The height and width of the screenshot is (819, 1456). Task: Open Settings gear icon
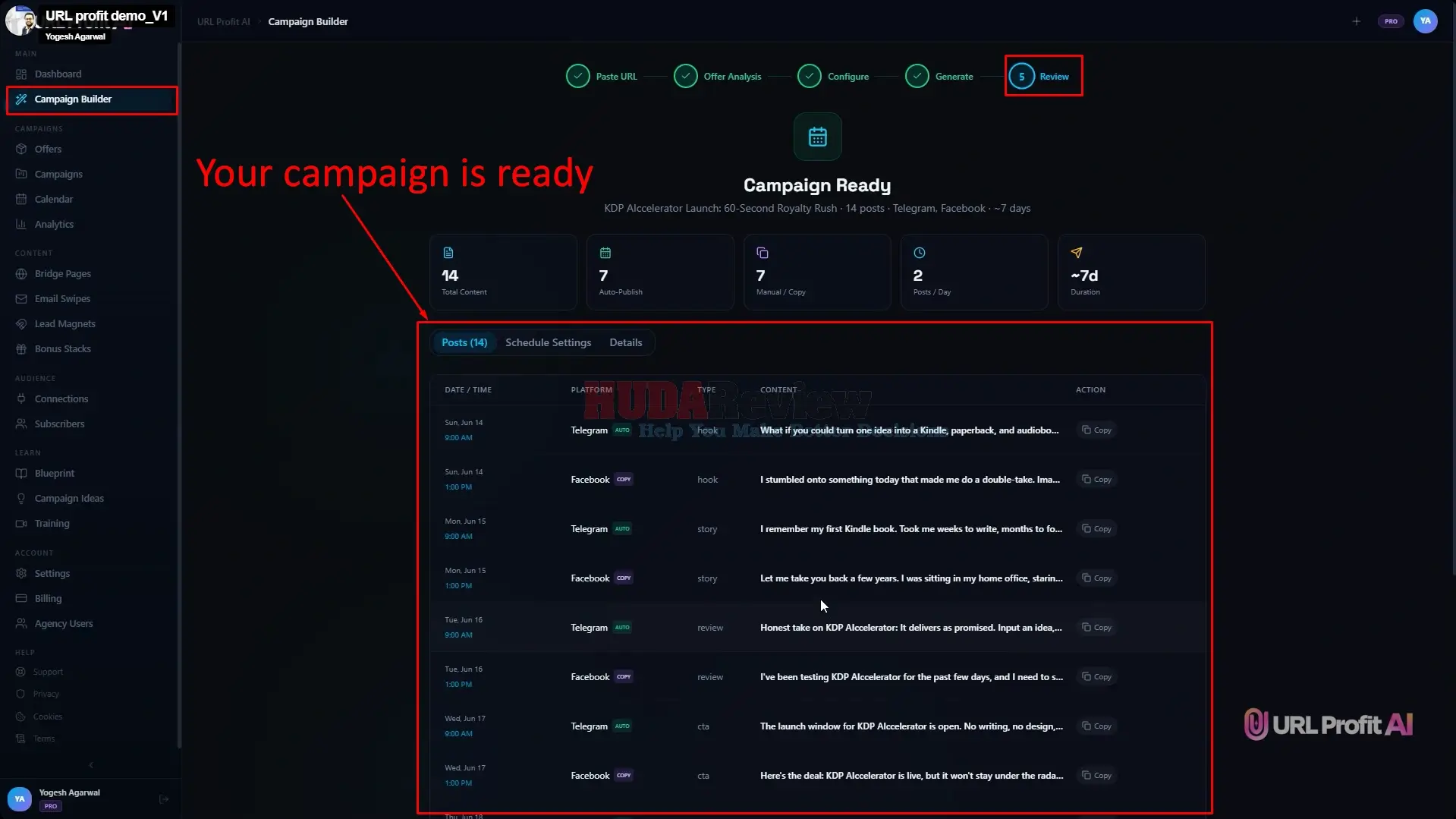coord(21,573)
